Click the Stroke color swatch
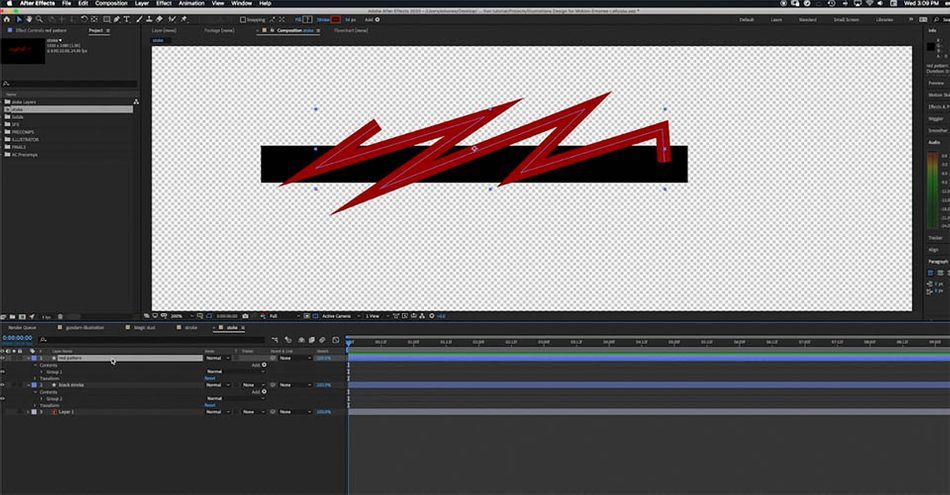The image size is (950, 495). point(336,19)
